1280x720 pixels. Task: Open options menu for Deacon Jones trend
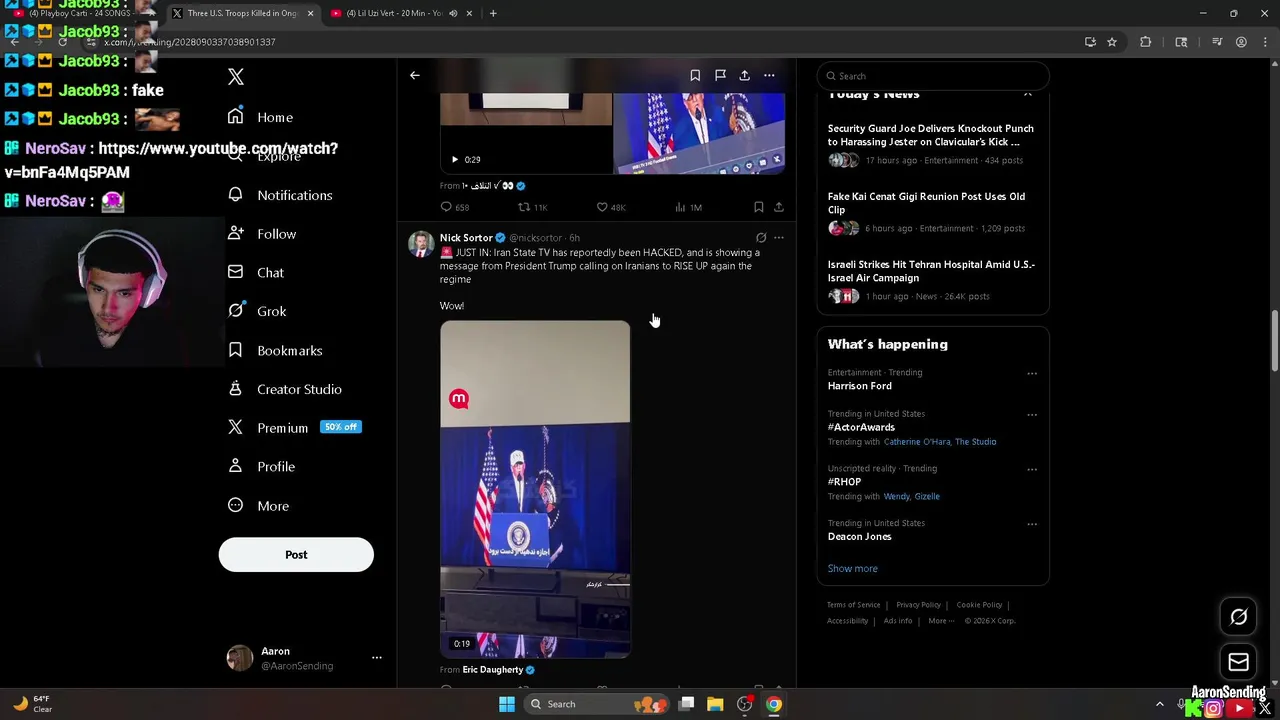1032,524
